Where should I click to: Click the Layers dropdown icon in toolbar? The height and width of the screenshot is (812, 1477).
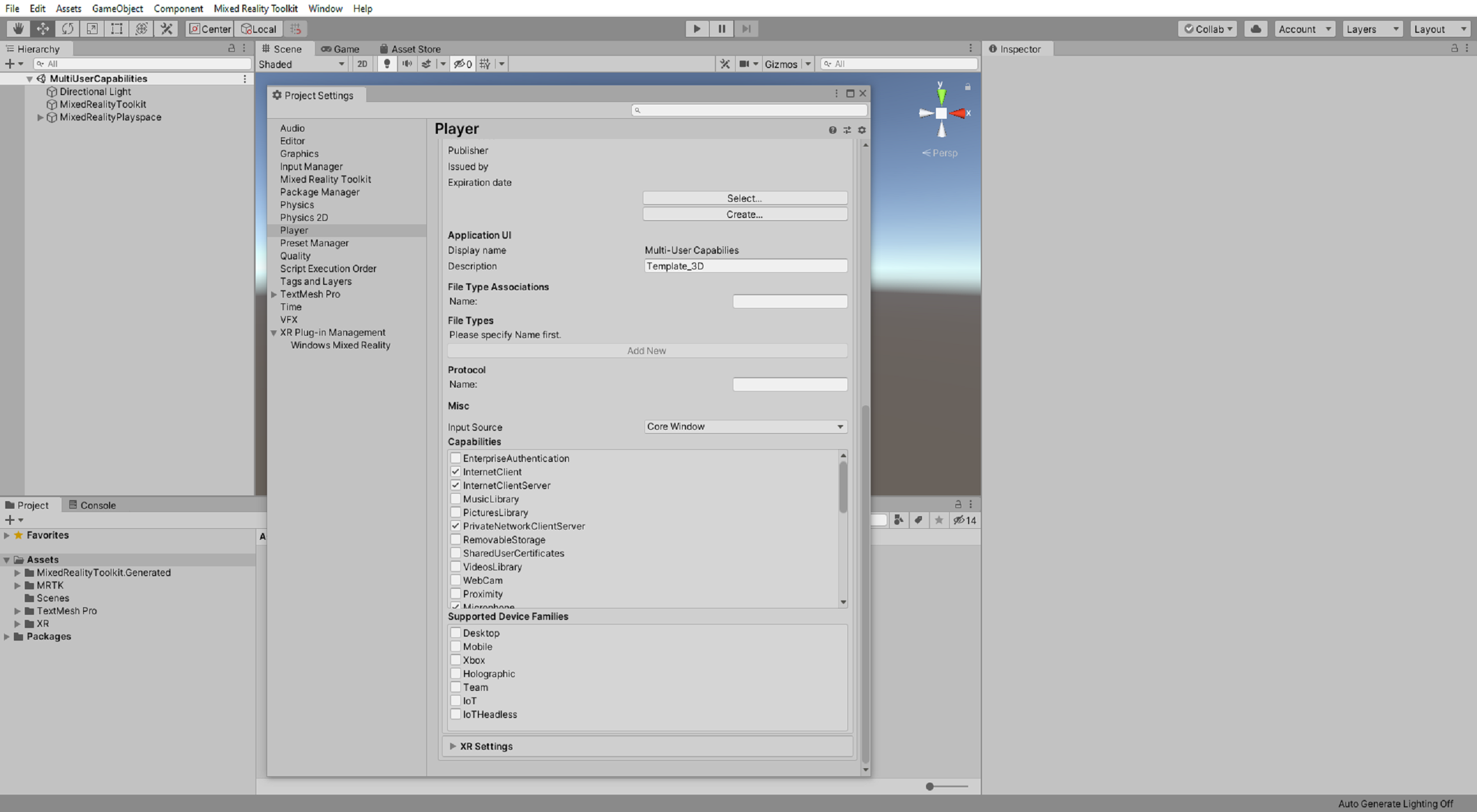coord(1396,28)
